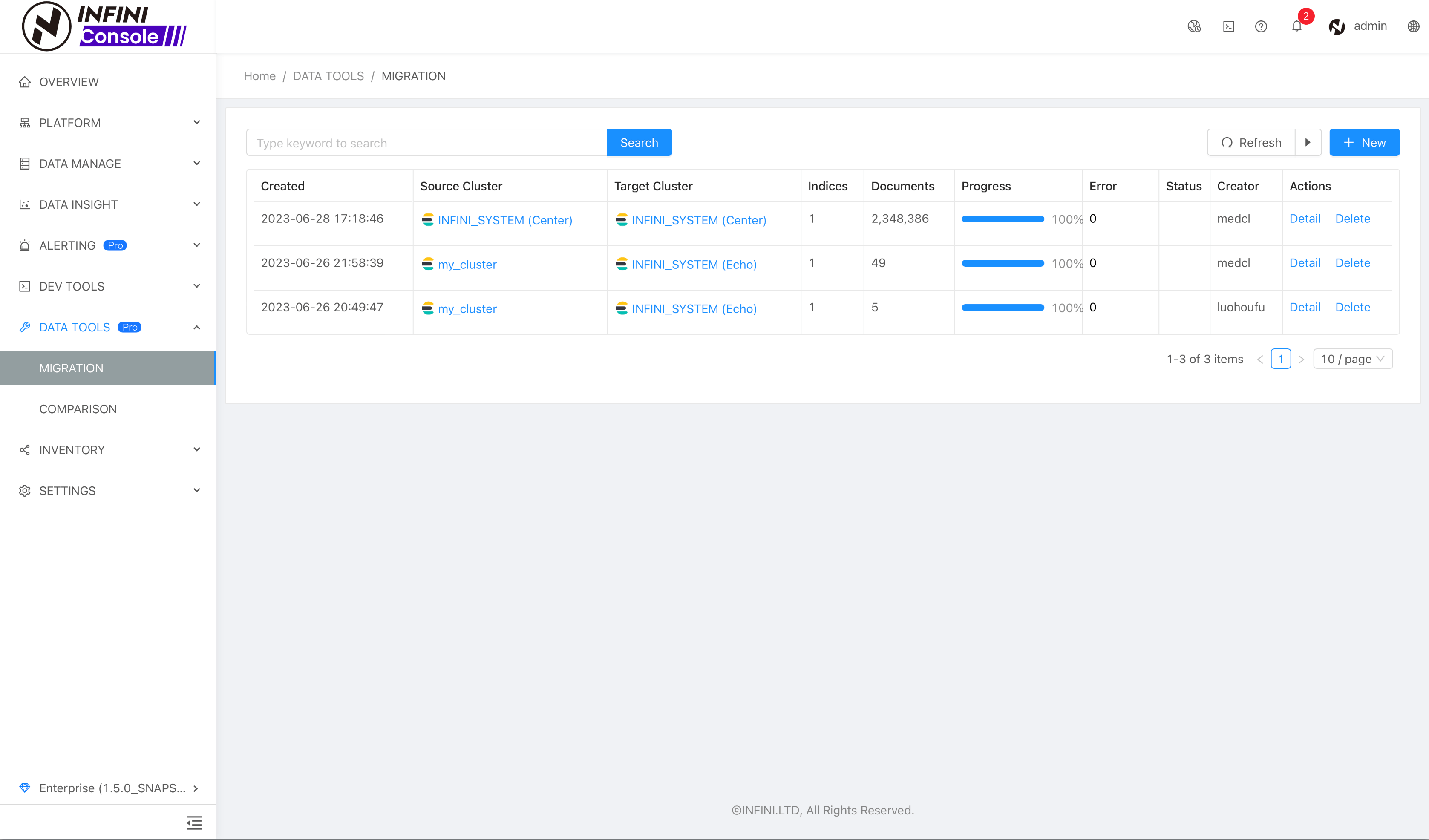
Task: Expand the INVENTORY menu chevron
Action: pyautogui.click(x=197, y=449)
